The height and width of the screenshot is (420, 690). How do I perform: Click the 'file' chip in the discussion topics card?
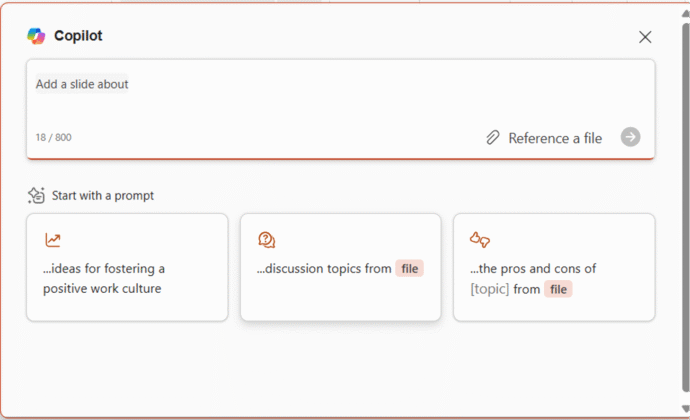tap(410, 268)
